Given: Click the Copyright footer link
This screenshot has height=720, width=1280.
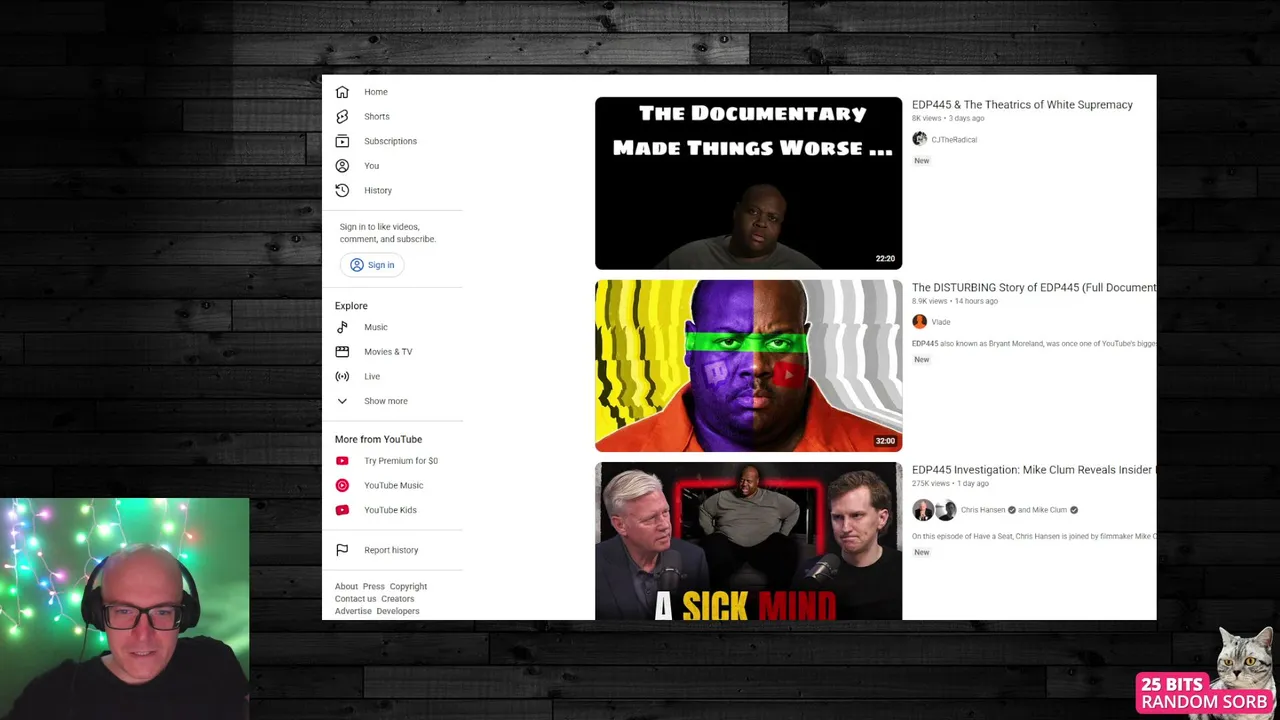Looking at the screenshot, I should click(x=408, y=587).
